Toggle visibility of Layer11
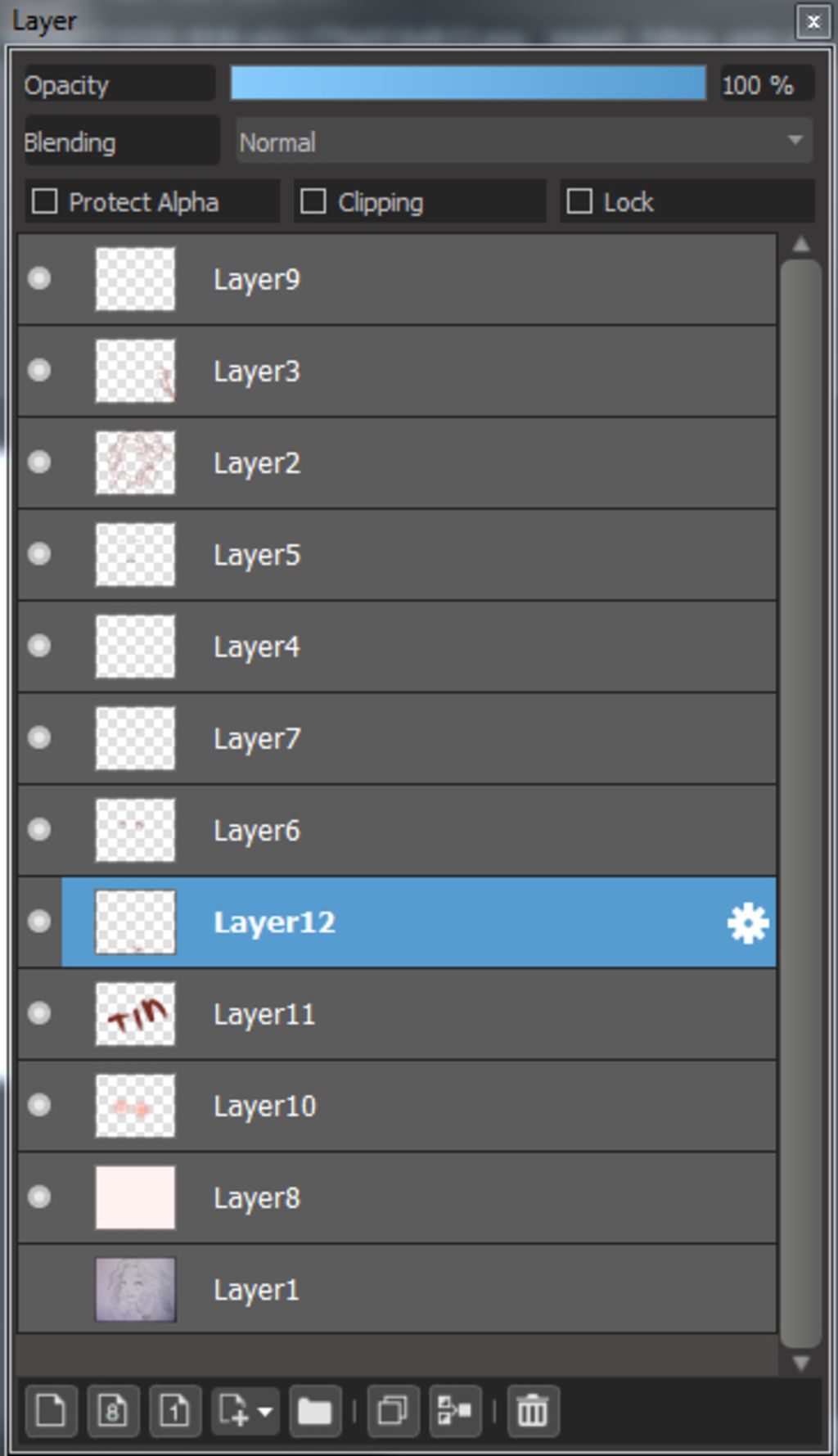 pyautogui.click(x=39, y=1014)
